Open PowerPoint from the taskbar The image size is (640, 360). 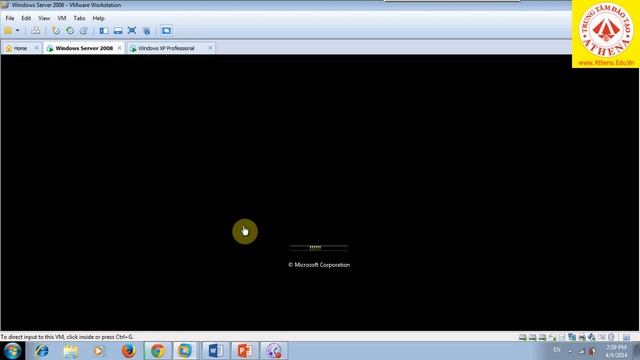pos(244,351)
